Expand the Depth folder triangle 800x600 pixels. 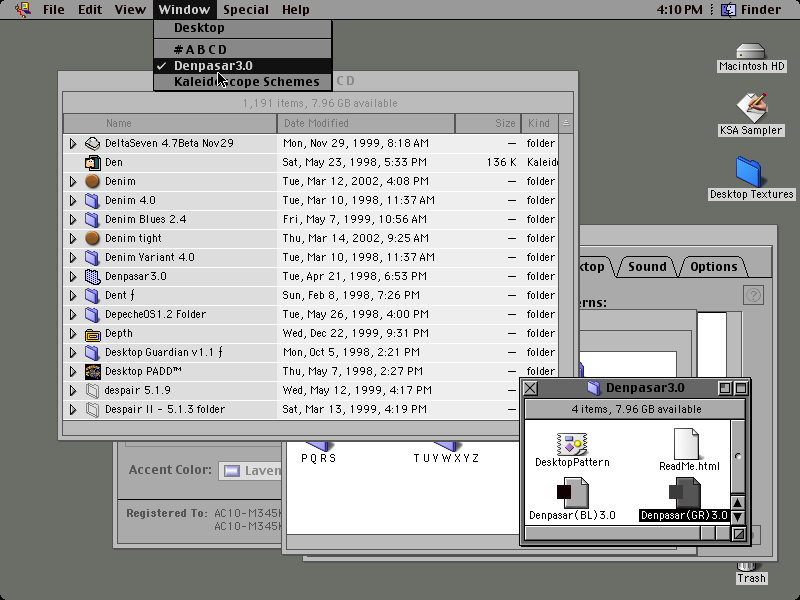[x=73, y=334]
